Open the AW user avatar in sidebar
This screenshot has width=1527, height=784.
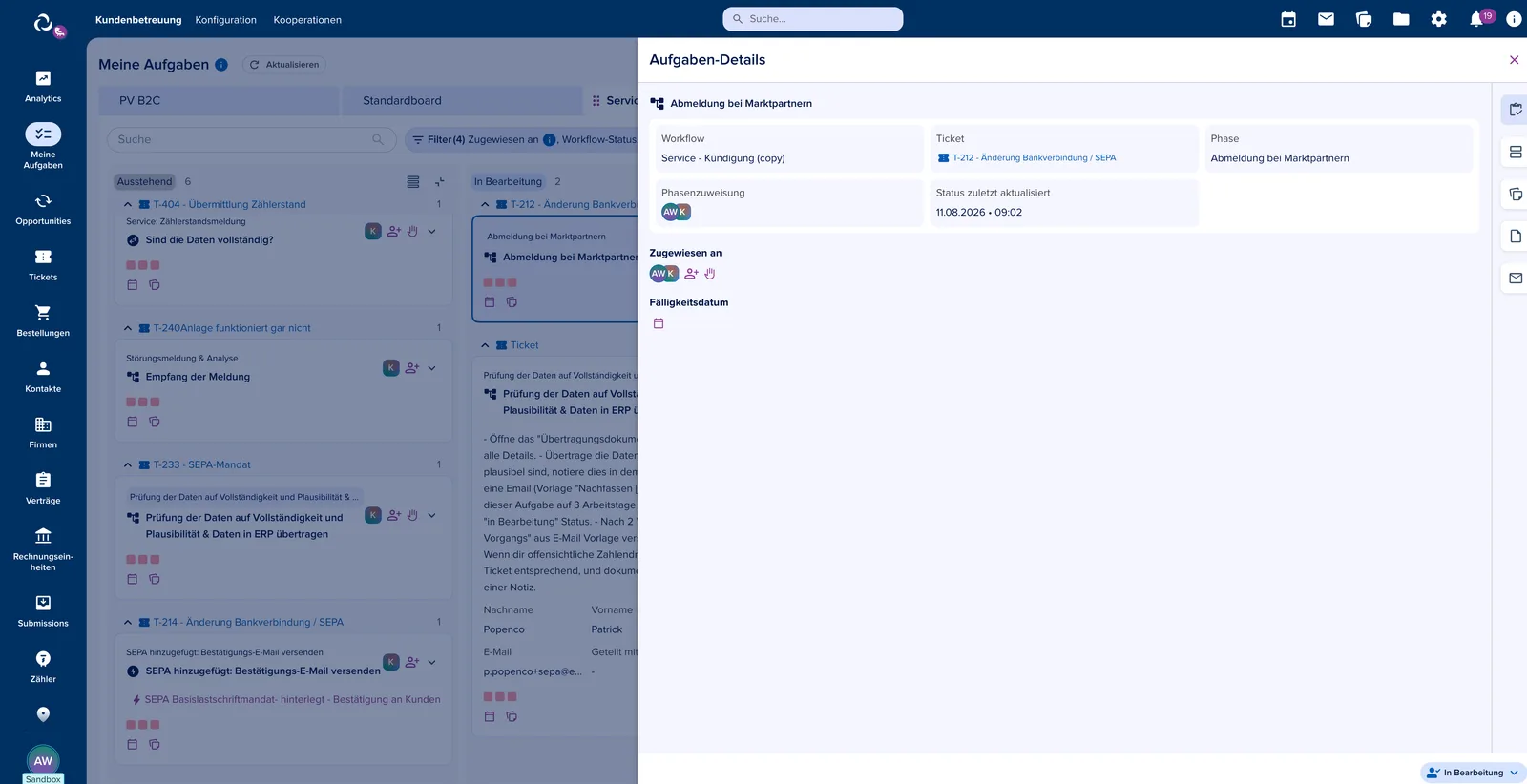(43, 760)
